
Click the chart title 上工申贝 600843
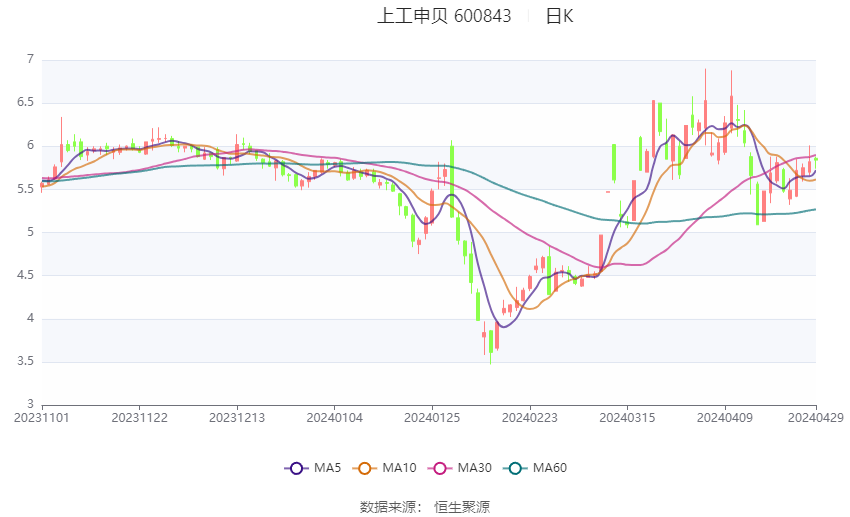point(444,16)
